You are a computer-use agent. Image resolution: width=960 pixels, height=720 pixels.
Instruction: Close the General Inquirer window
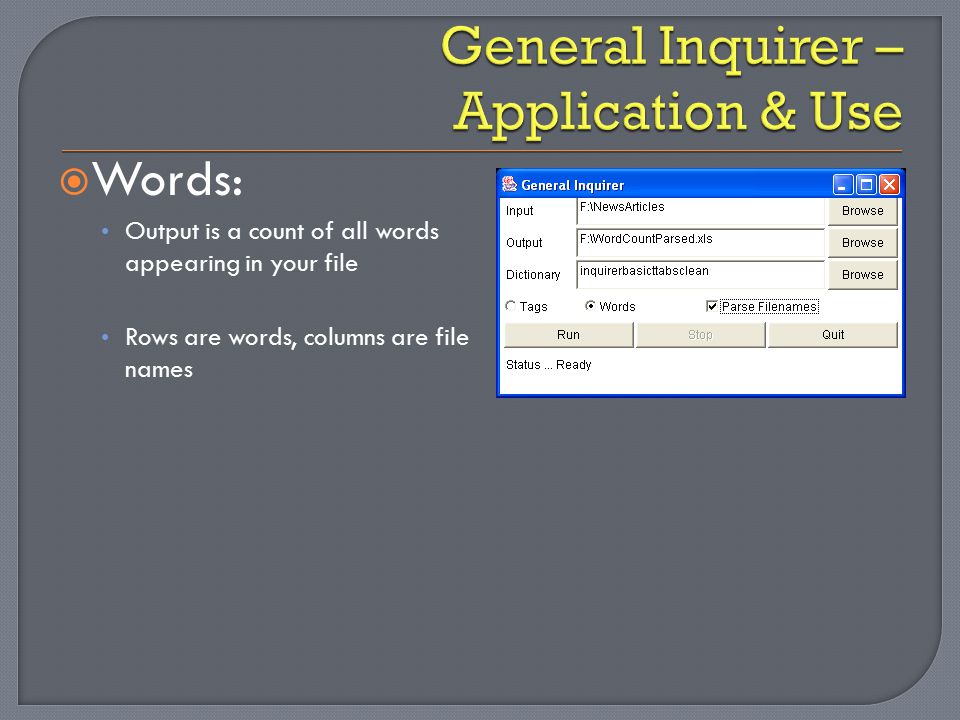point(889,184)
